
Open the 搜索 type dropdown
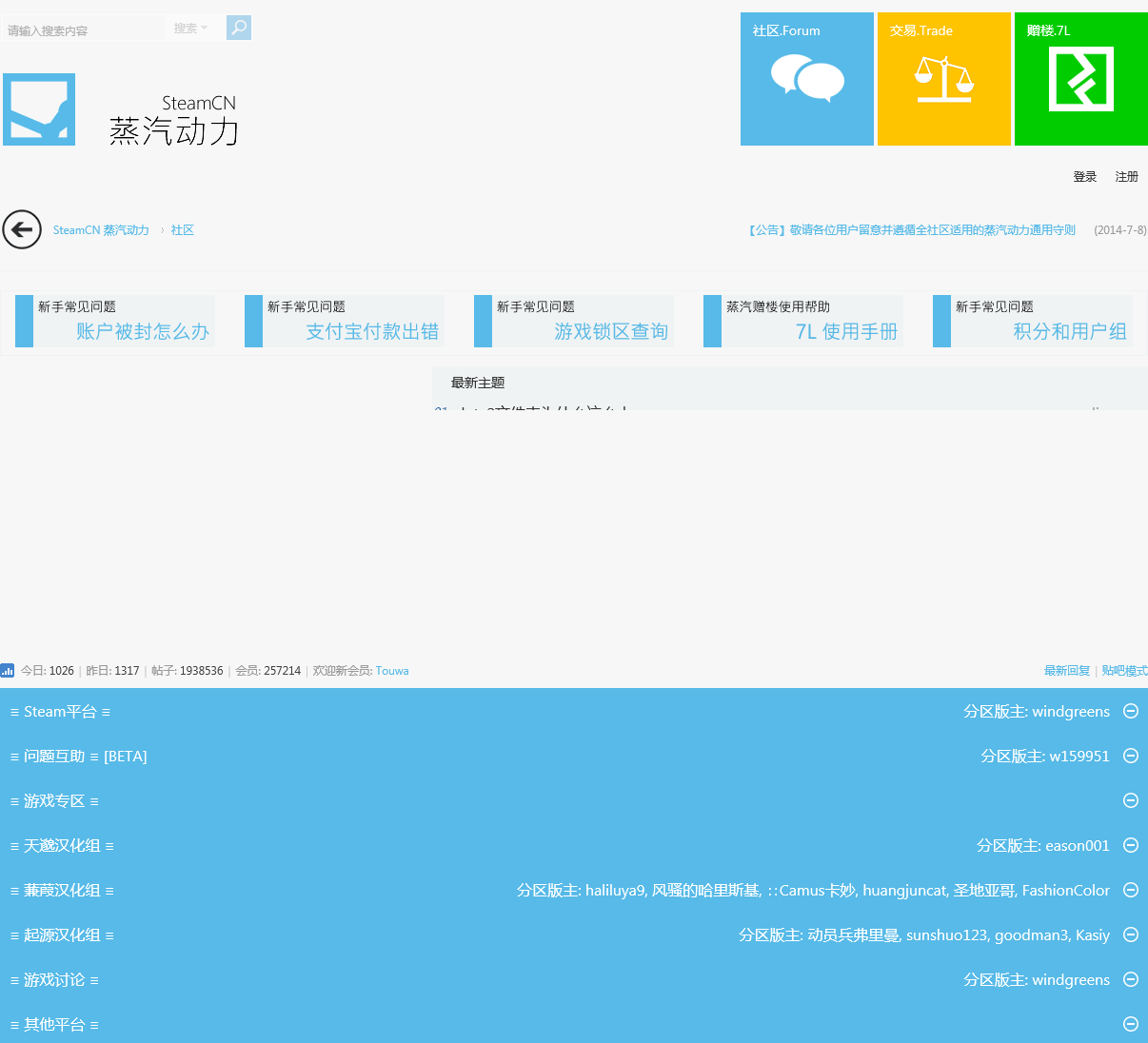click(190, 29)
